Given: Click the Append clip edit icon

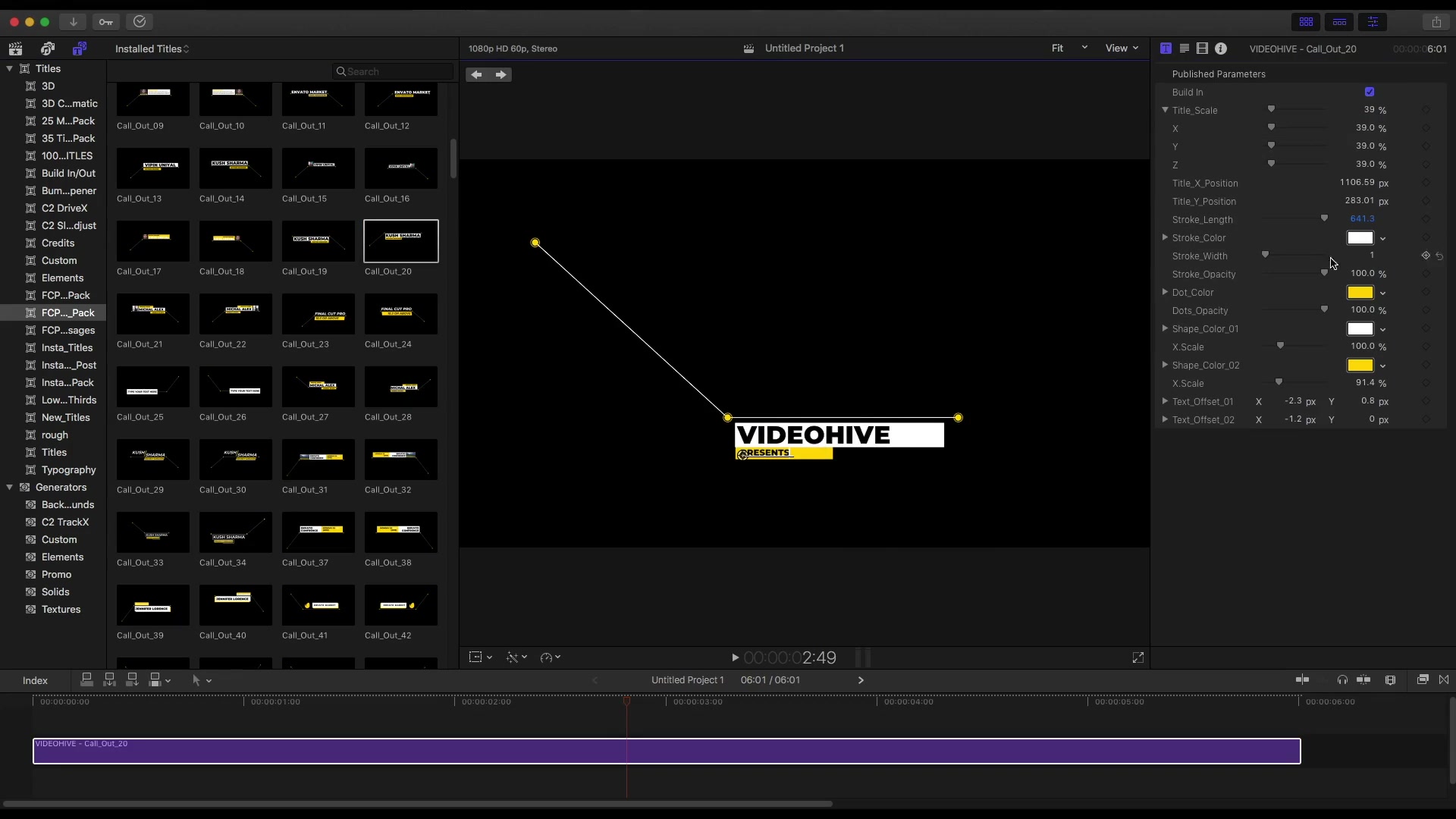Looking at the screenshot, I should pyautogui.click(x=132, y=680).
